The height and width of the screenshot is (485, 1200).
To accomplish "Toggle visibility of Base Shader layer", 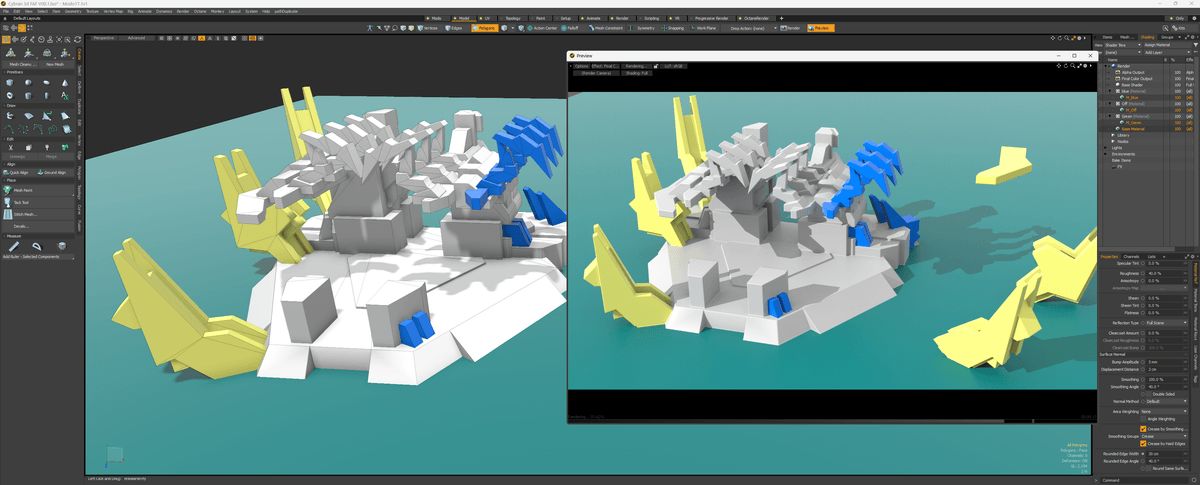I will pyautogui.click(x=1101, y=86).
